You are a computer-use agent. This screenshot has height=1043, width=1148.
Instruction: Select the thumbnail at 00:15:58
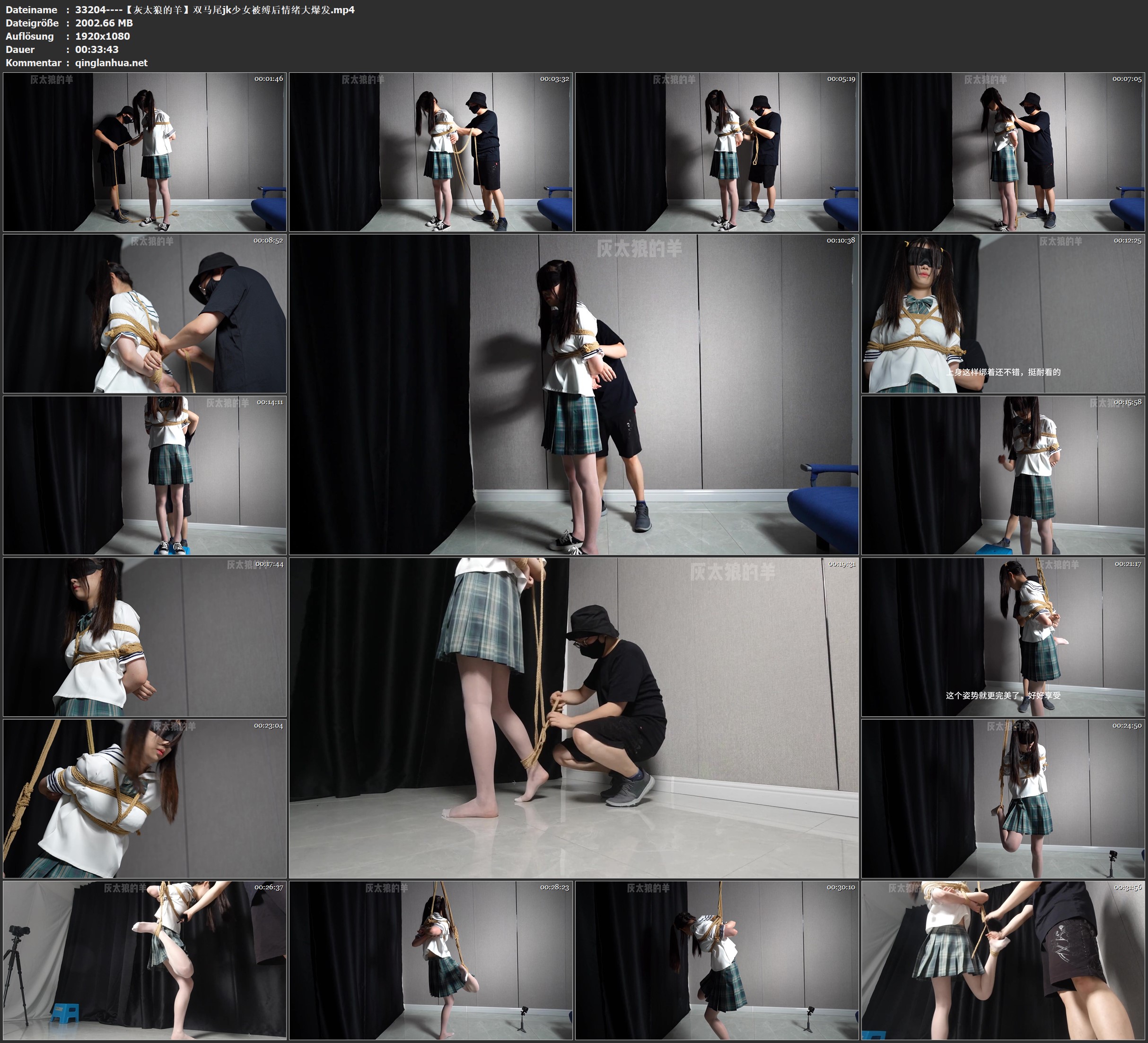(x=1003, y=475)
